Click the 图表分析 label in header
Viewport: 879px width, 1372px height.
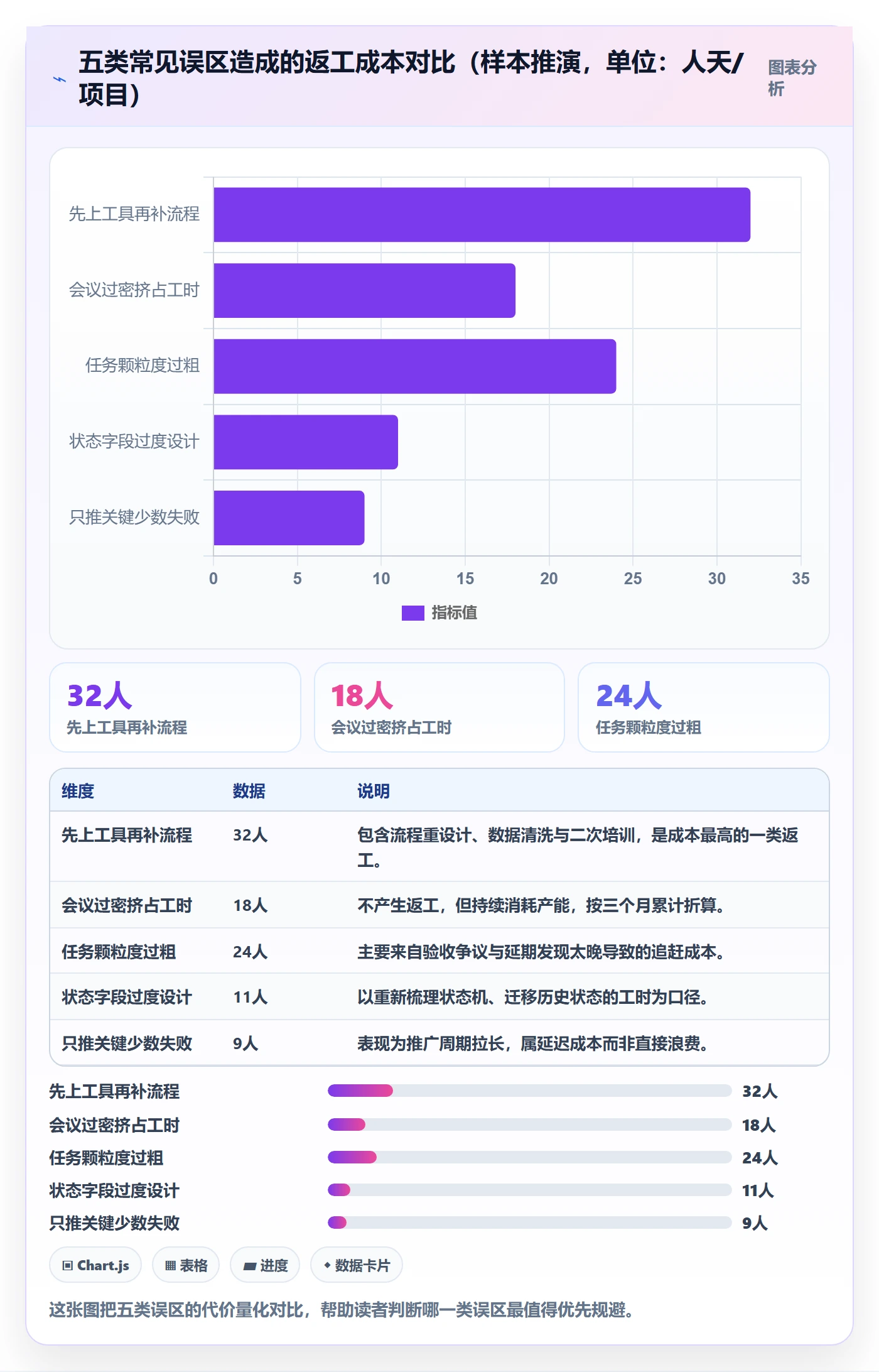(x=792, y=78)
